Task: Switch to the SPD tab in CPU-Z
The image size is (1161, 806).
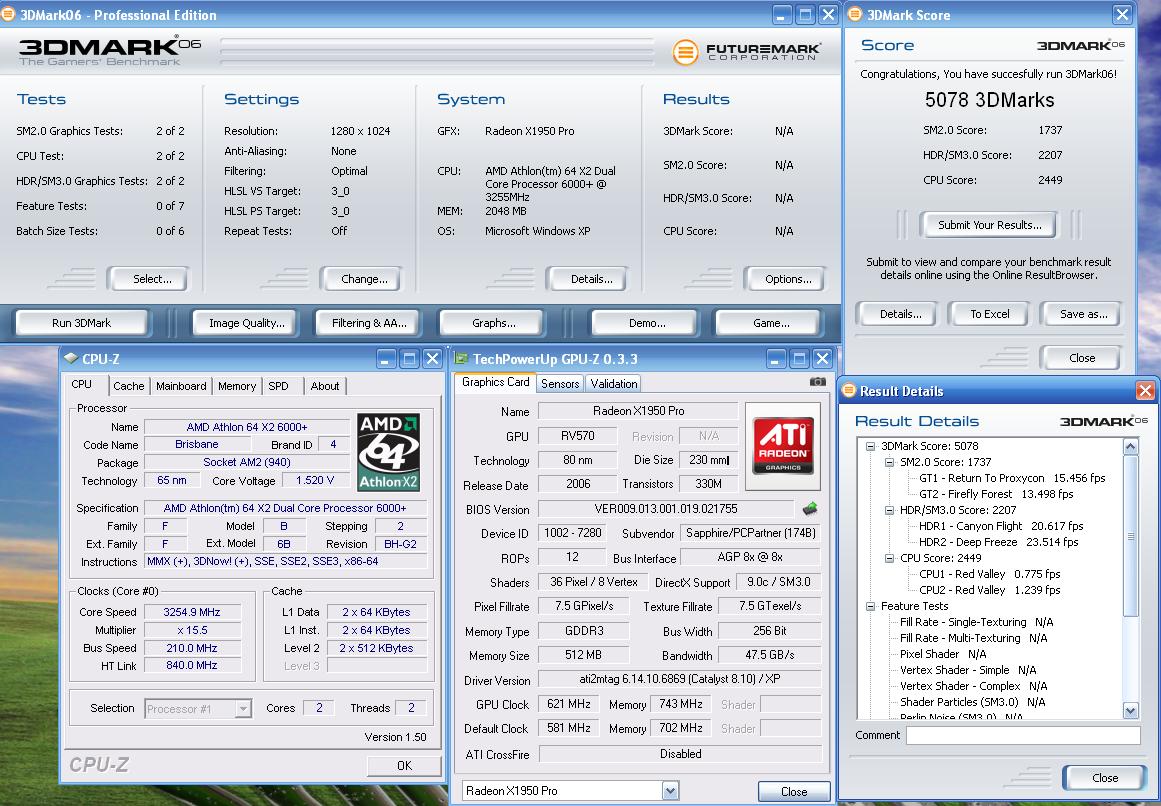Action: (x=278, y=386)
